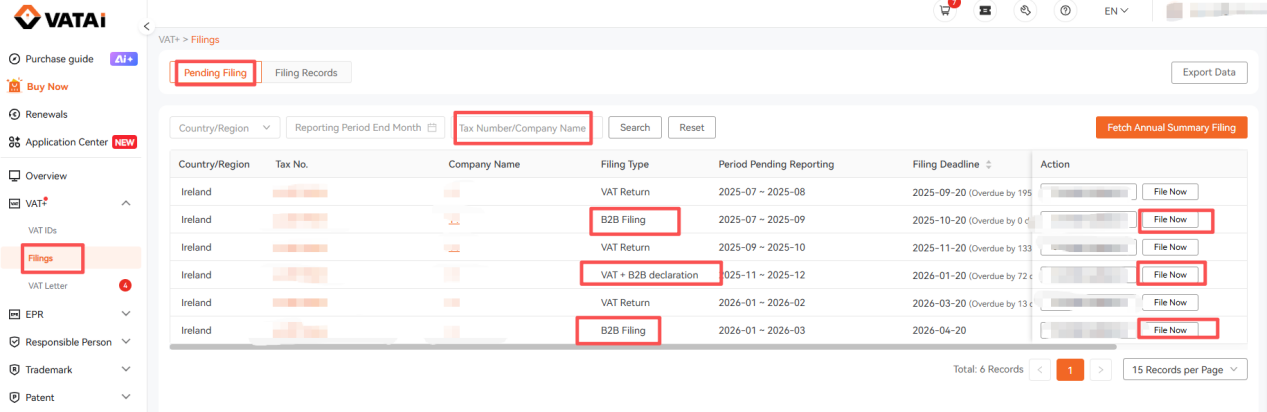Open the EN language dropdown
The height and width of the screenshot is (412, 1267).
(x=1116, y=11)
